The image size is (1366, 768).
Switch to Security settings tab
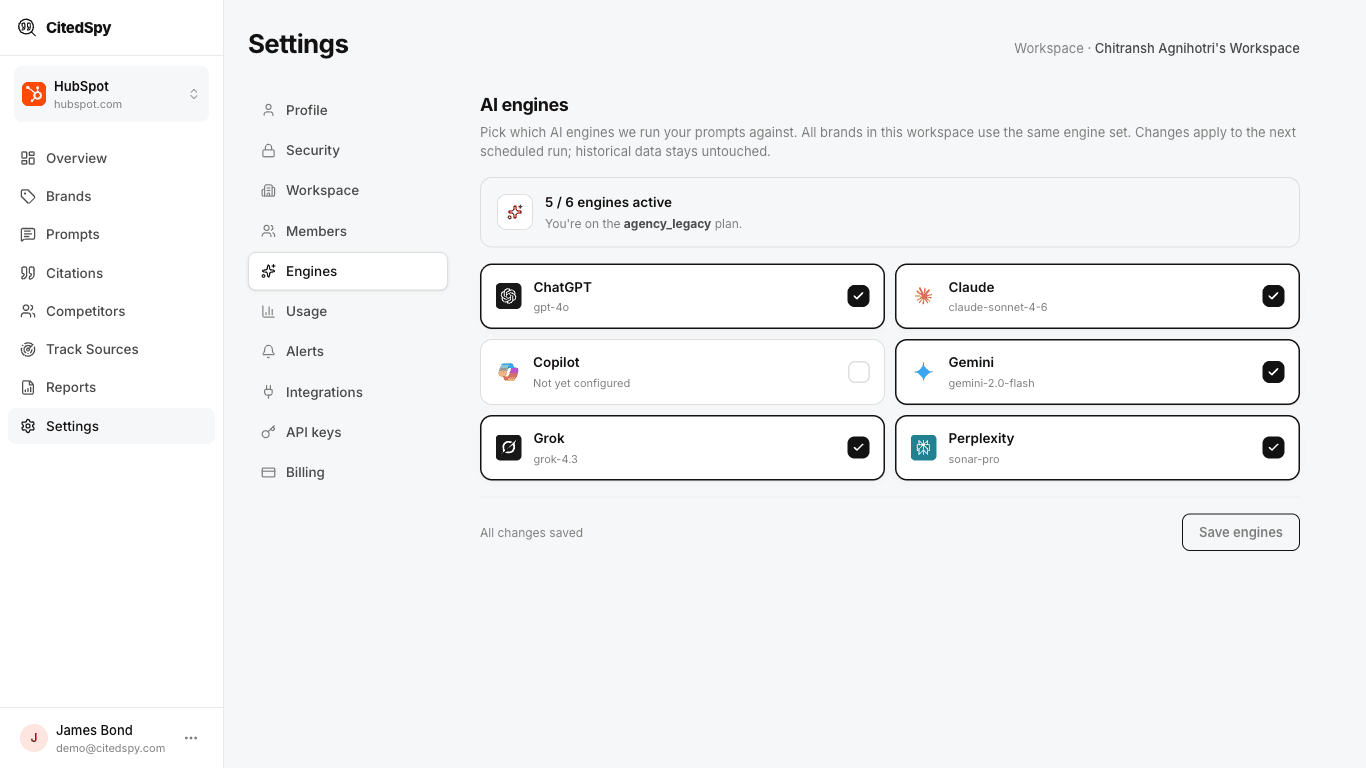pyautogui.click(x=348, y=150)
